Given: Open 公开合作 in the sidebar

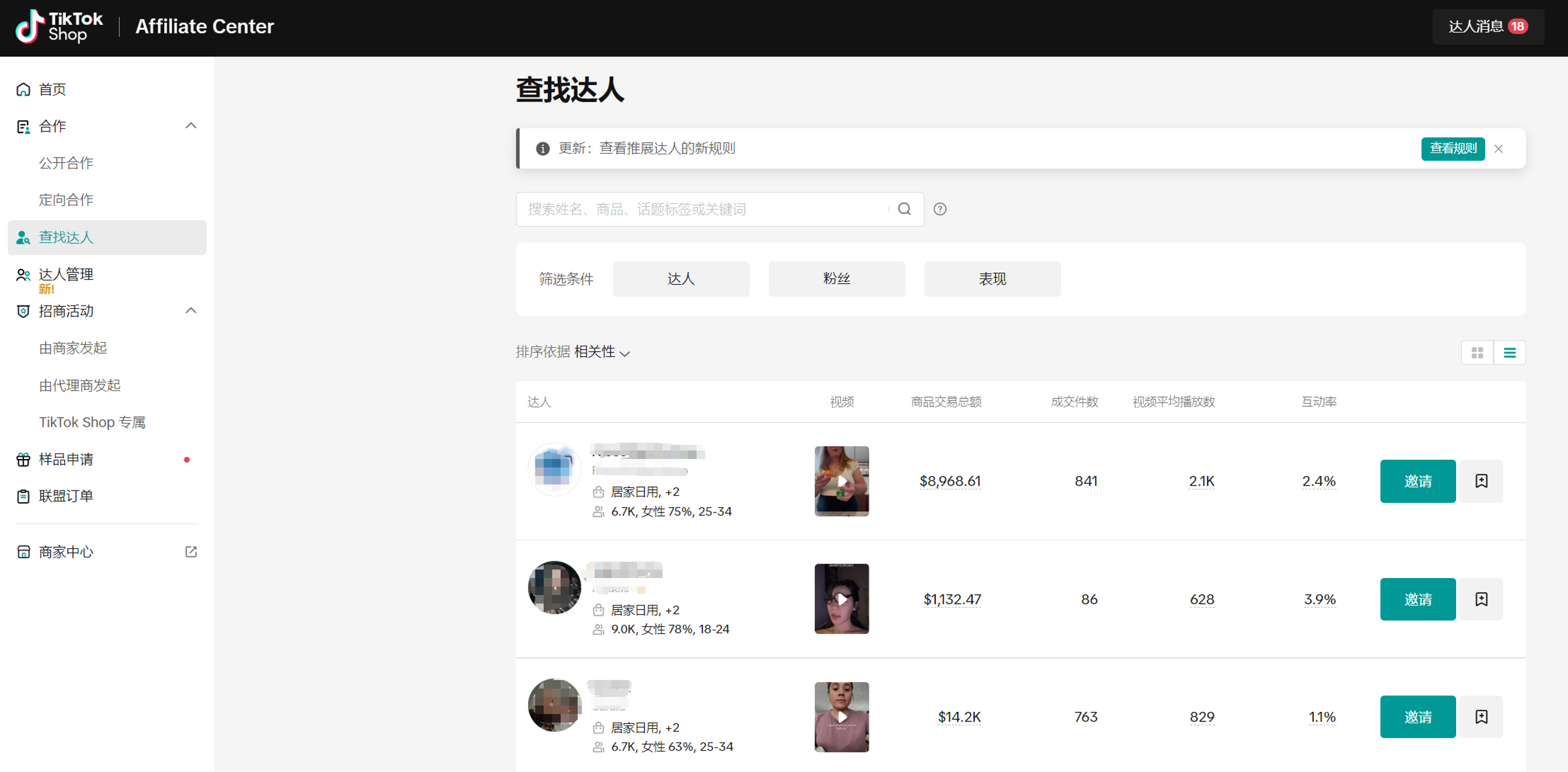Looking at the screenshot, I should (x=66, y=163).
